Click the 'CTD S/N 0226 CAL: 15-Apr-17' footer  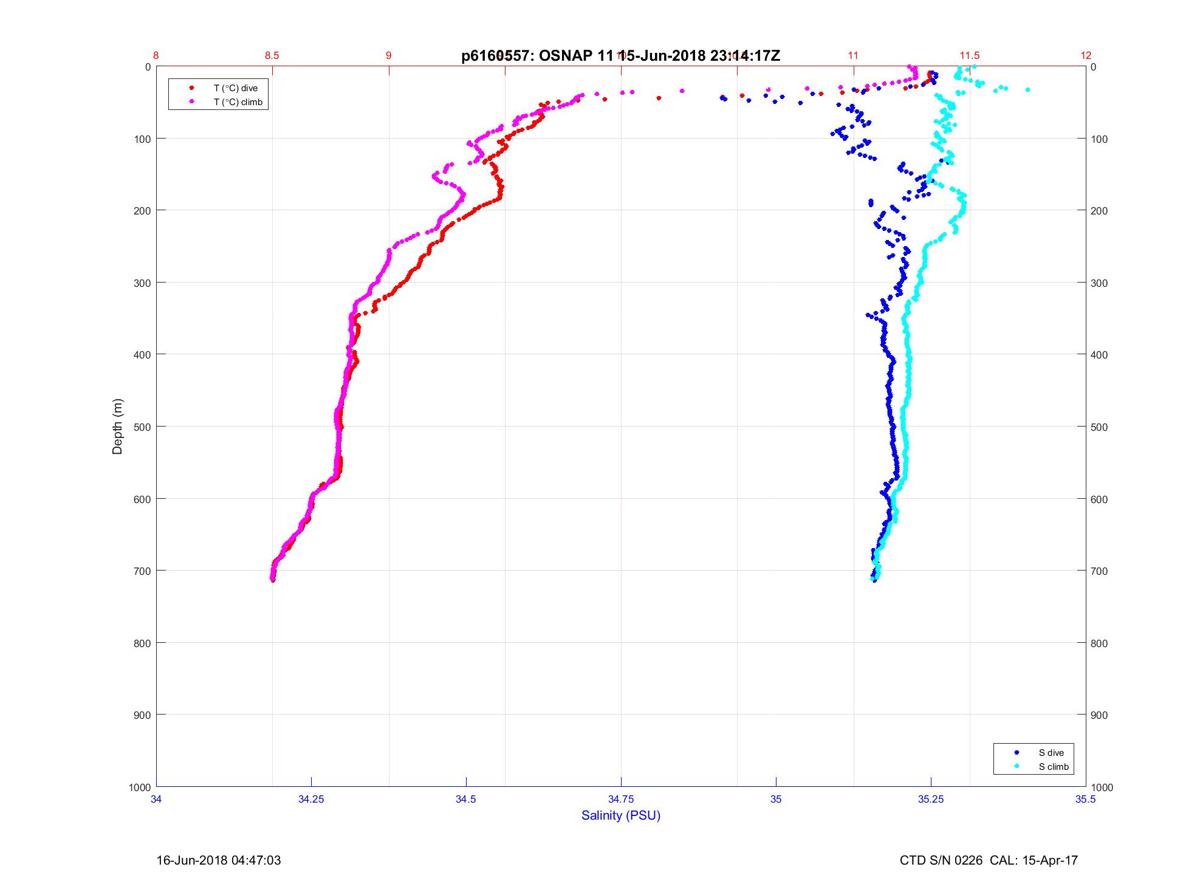989,860
